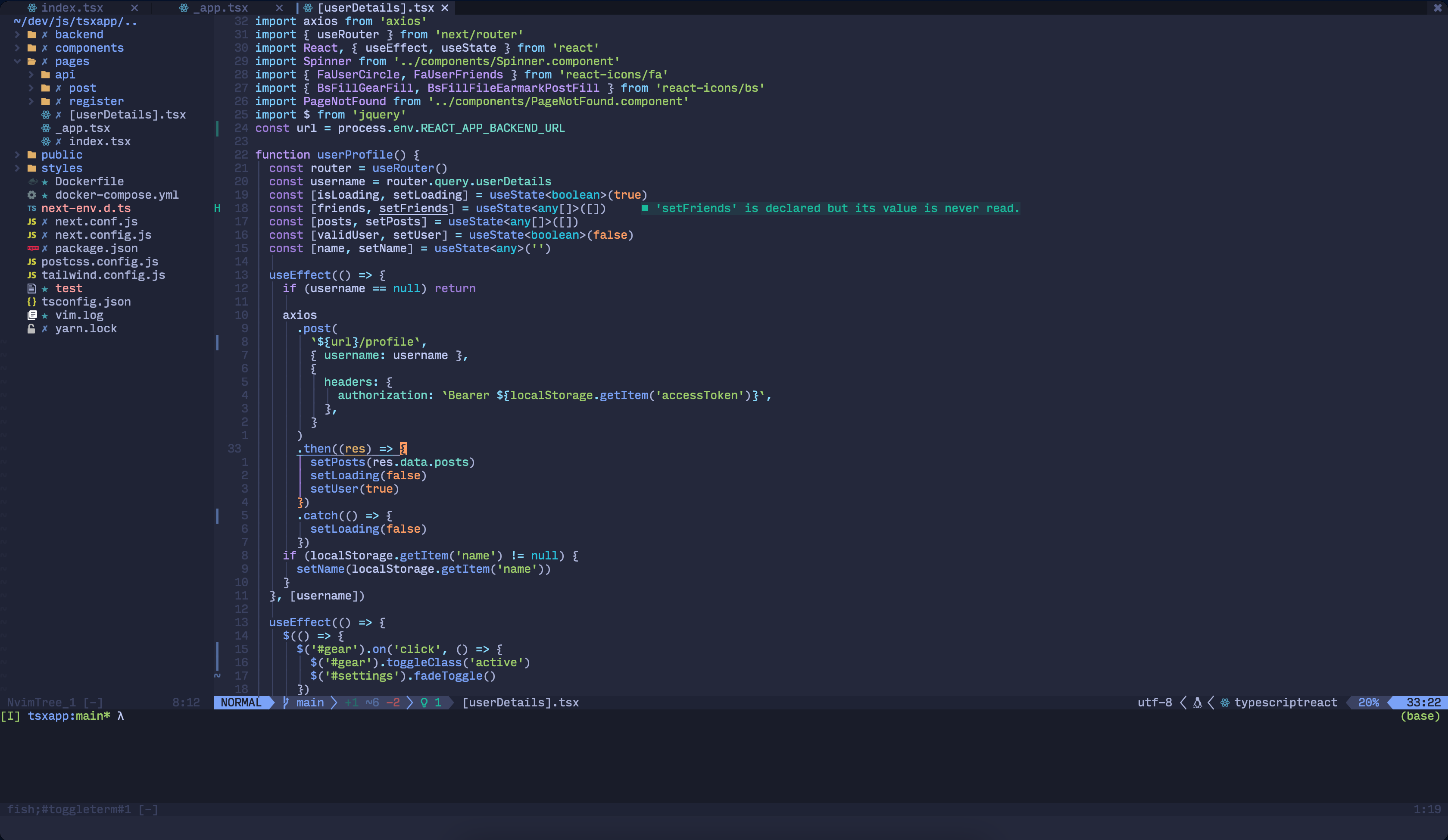The height and width of the screenshot is (840, 1448).
Task: Click the public folder icon
Action: tap(31, 155)
